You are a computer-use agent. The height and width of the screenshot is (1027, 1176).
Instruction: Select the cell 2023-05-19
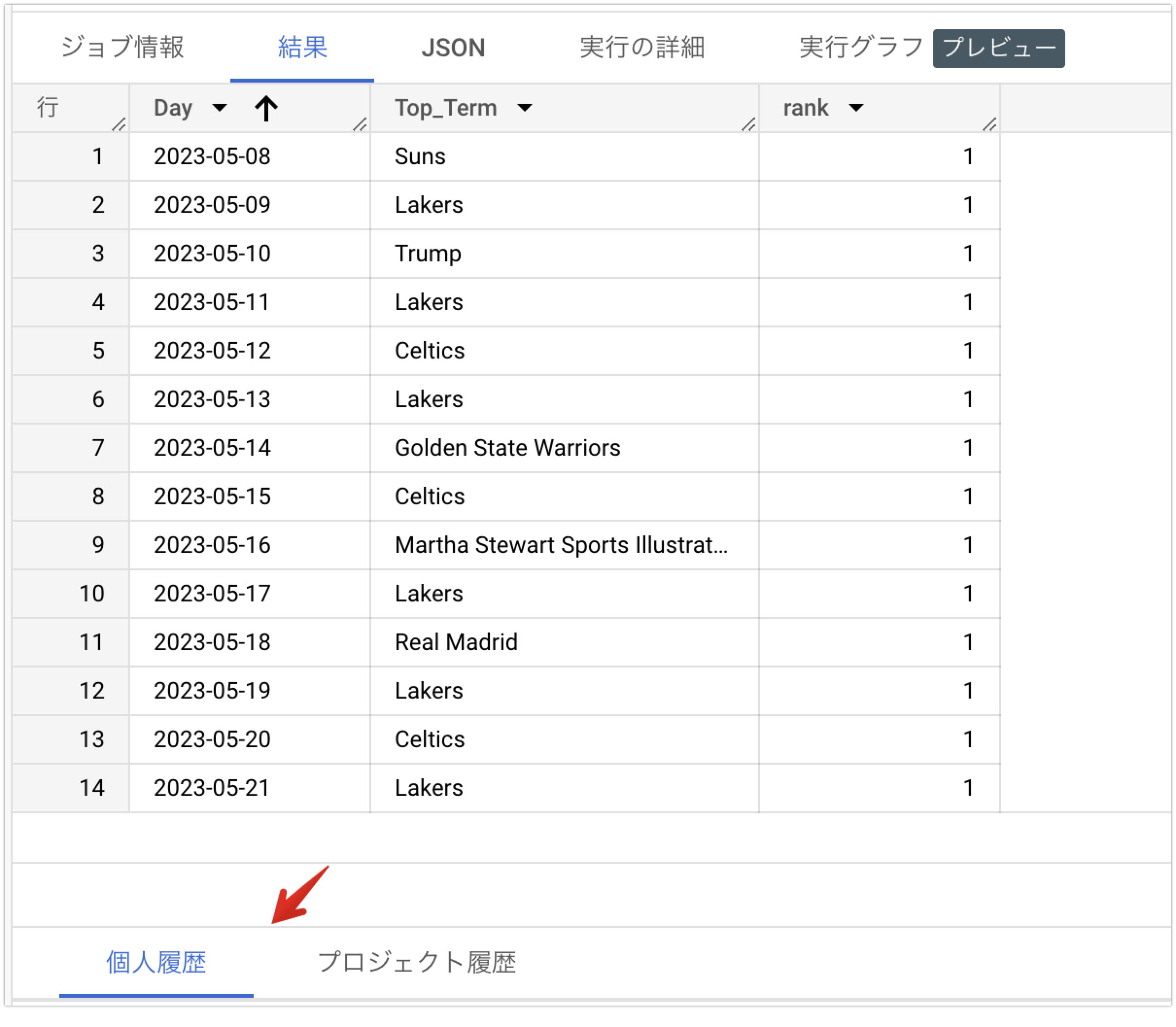[250, 691]
